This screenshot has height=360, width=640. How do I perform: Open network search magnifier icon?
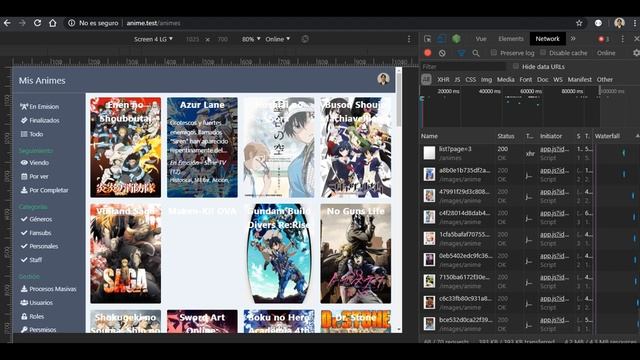[476, 53]
